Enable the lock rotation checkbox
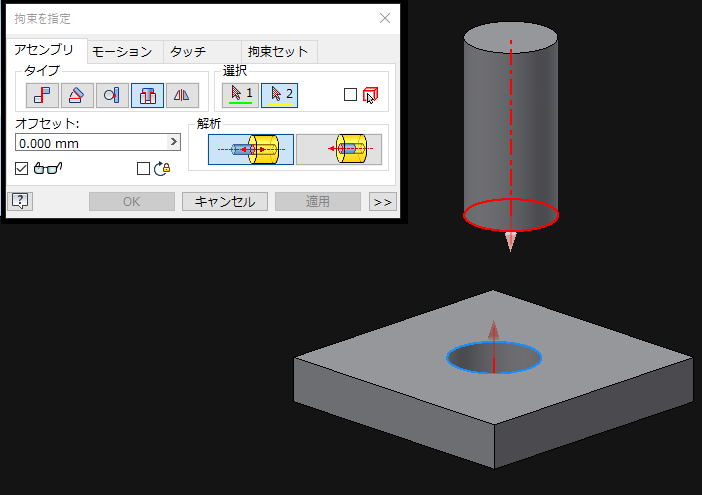 143,168
